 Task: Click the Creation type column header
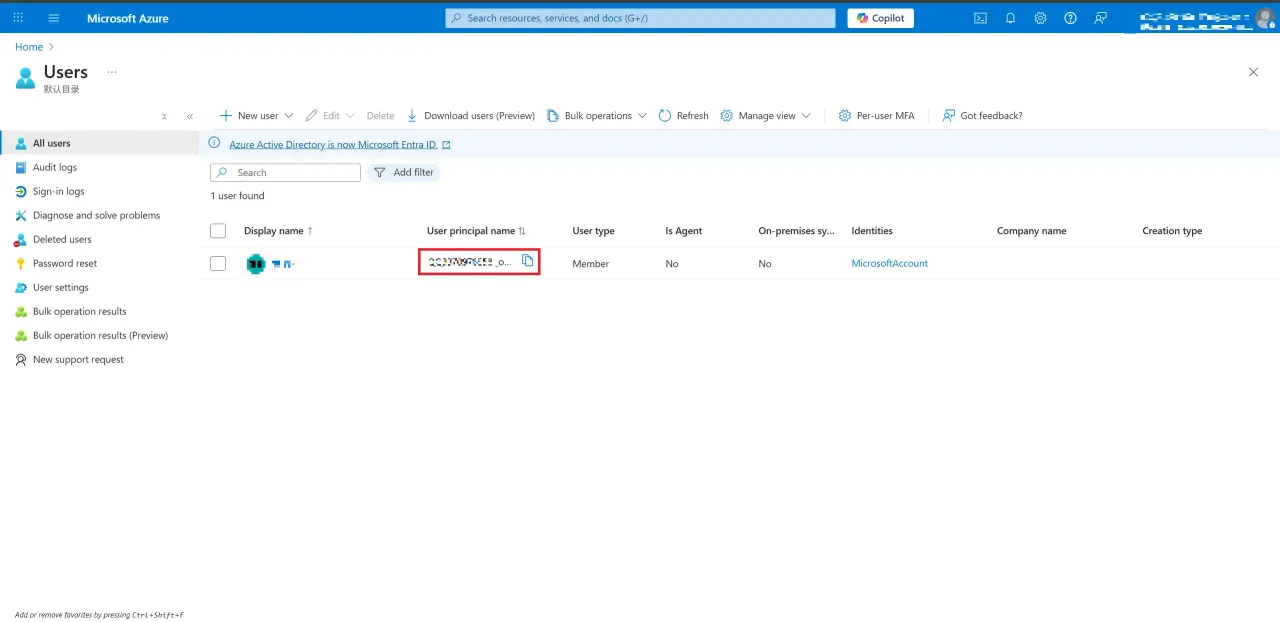1172,231
